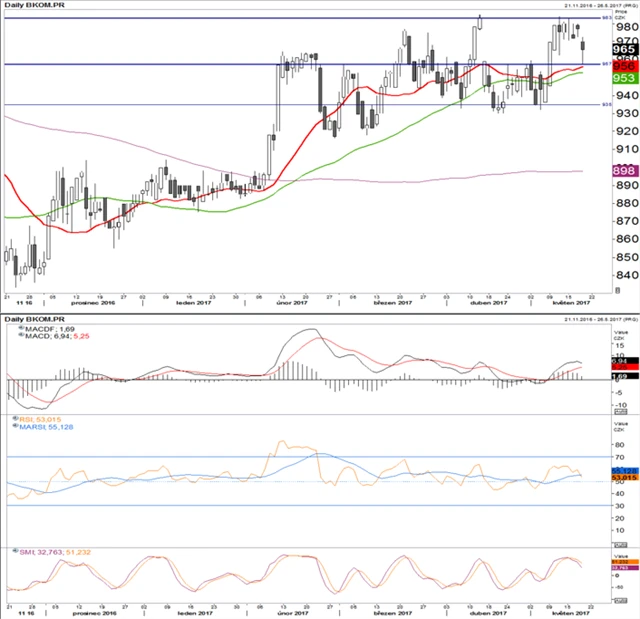Toggle the eye icon beside MACD

(21, 335)
